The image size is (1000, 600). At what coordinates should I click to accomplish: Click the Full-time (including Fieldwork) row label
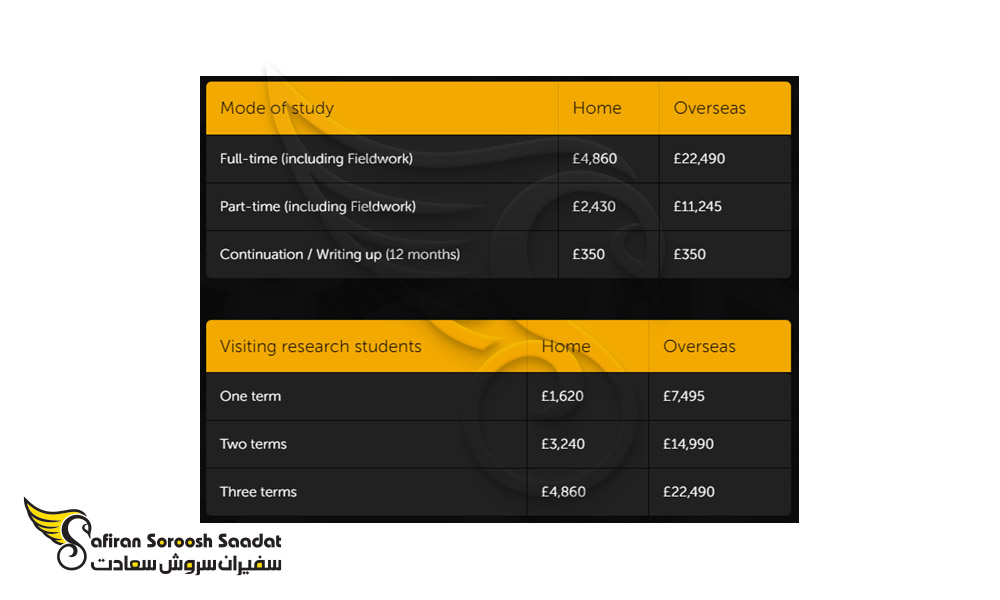[316, 159]
